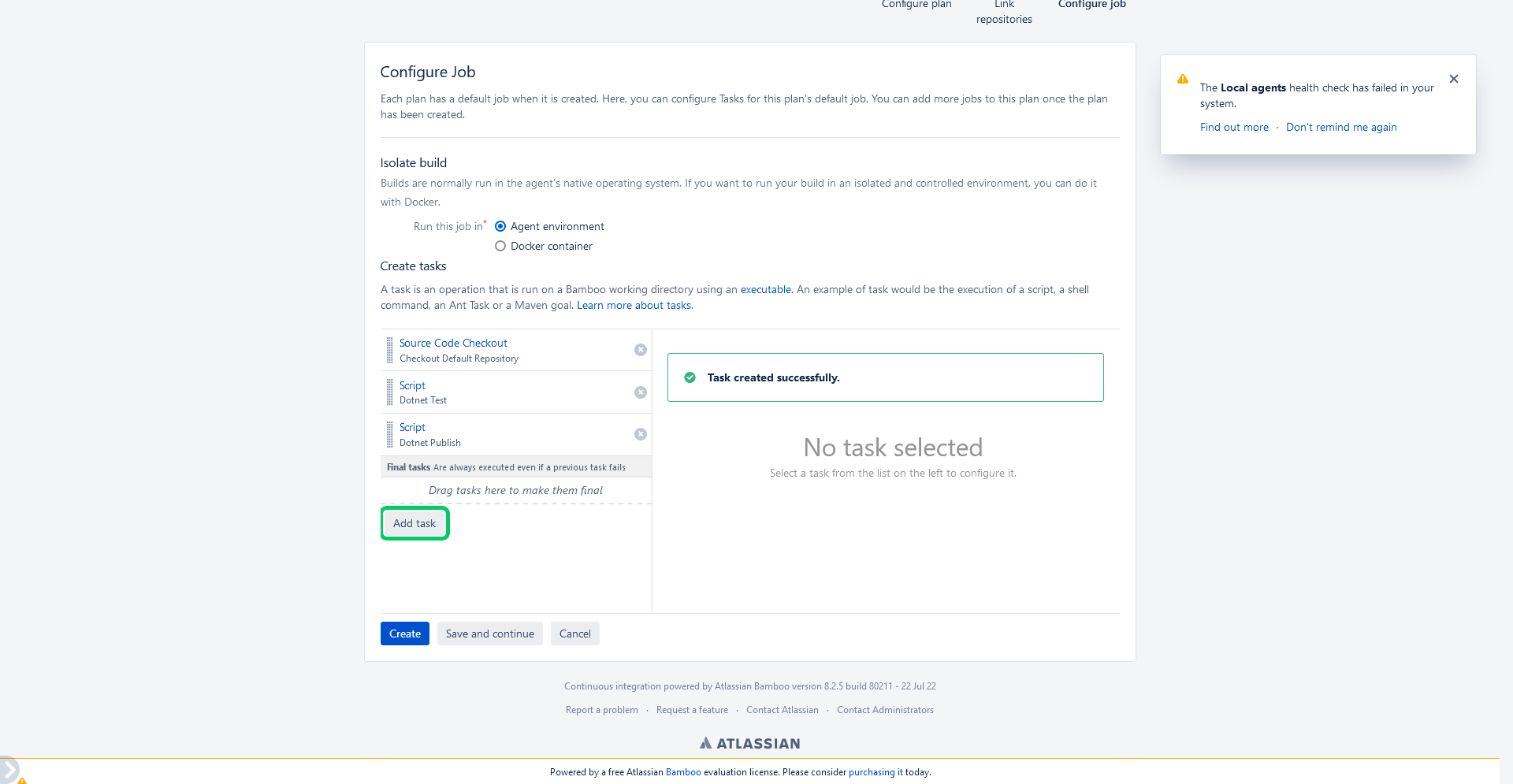Grab the Source Code Checkout drag handle
The height and width of the screenshot is (784, 1513).
pyautogui.click(x=389, y=350)
